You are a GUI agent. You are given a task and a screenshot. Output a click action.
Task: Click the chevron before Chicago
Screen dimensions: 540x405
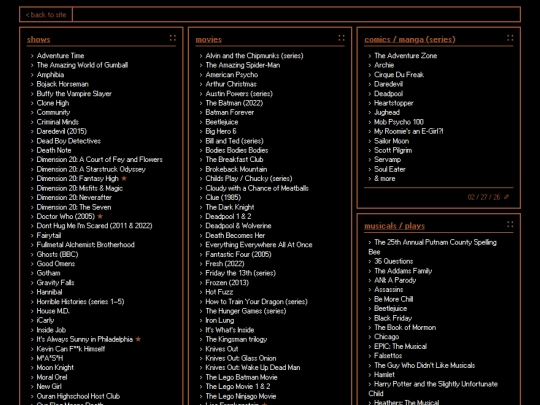[x=370, y=337]
